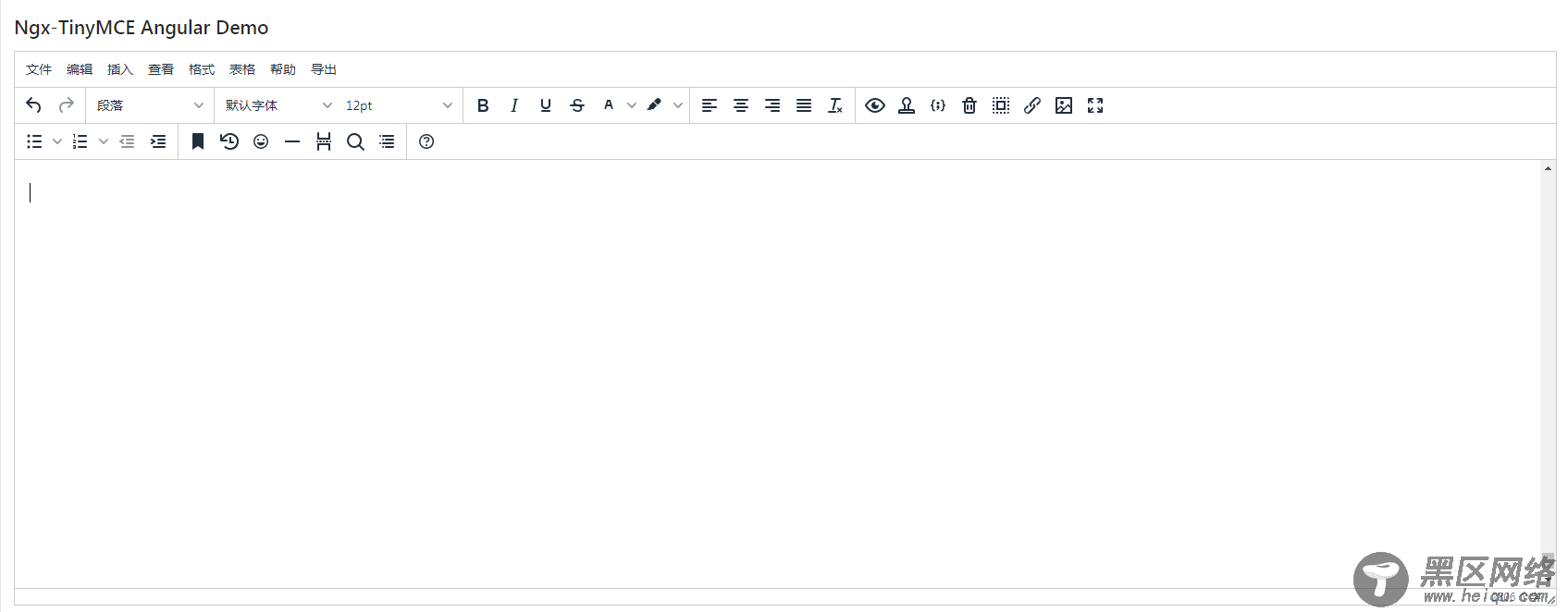The height and width of the screenshot is (612, 1568).
Task: Toggle fullscreen editor mode
Action: coord(1095,105)
